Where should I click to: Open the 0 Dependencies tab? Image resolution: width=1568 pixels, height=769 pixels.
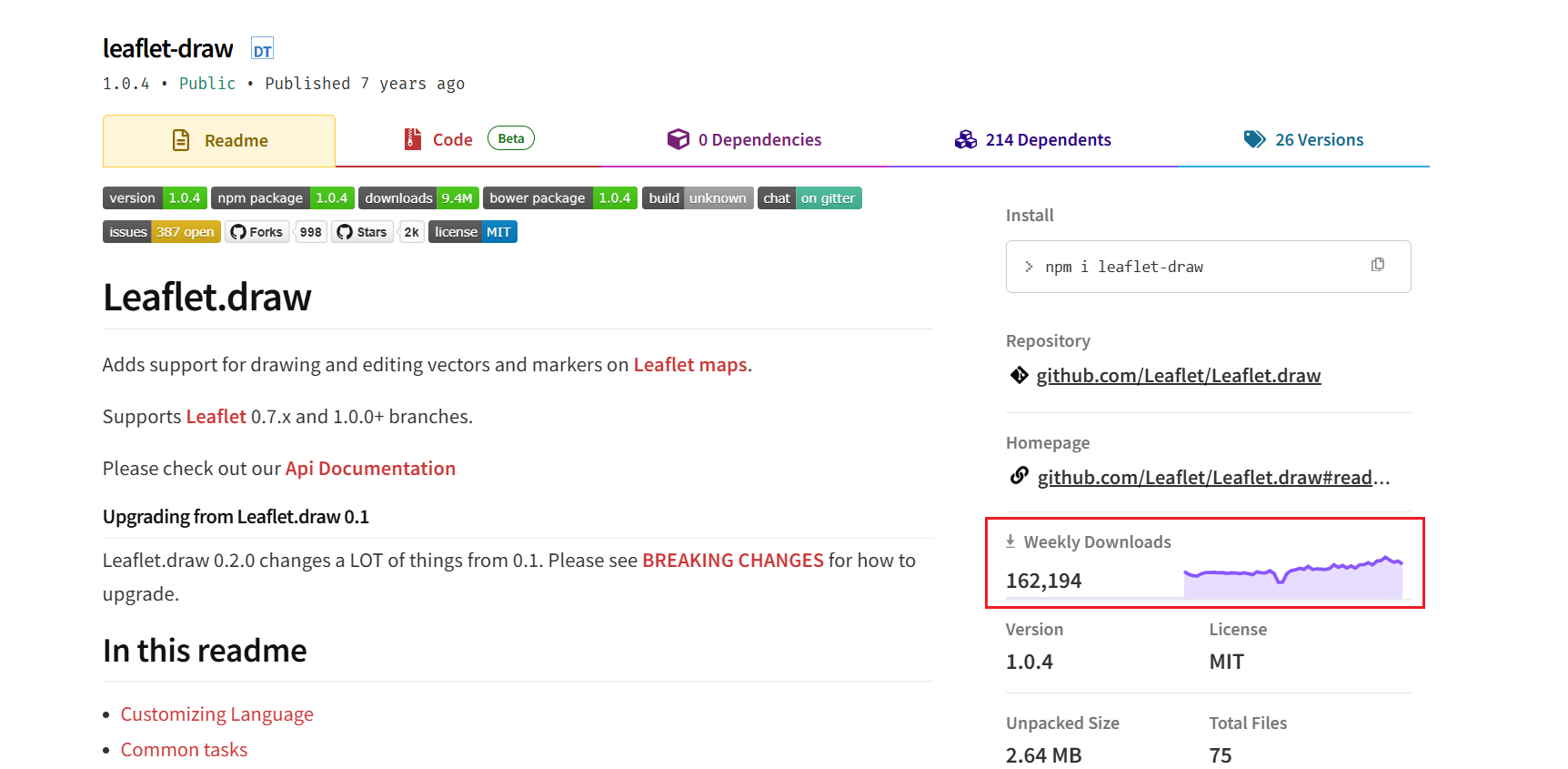pos(744,139)
